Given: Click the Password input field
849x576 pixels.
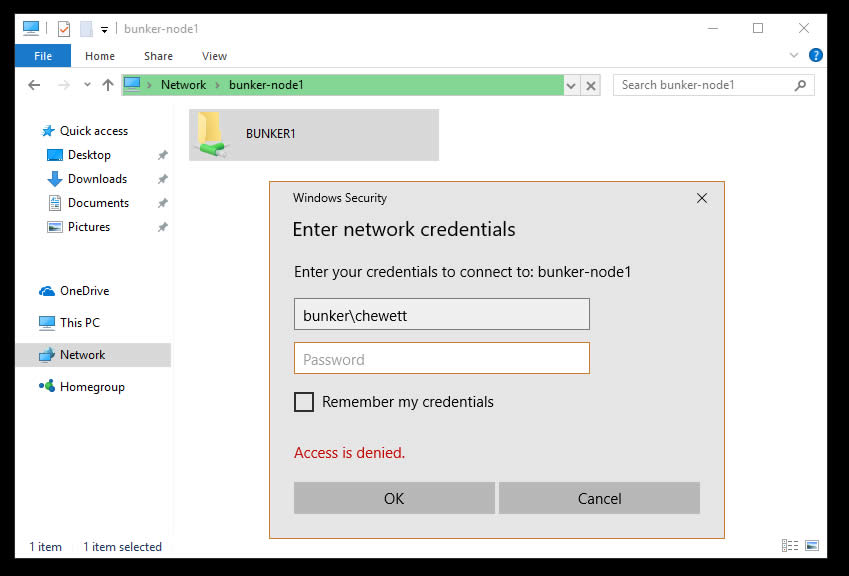Looking at the screenshot, I should [x=441, y=358].
